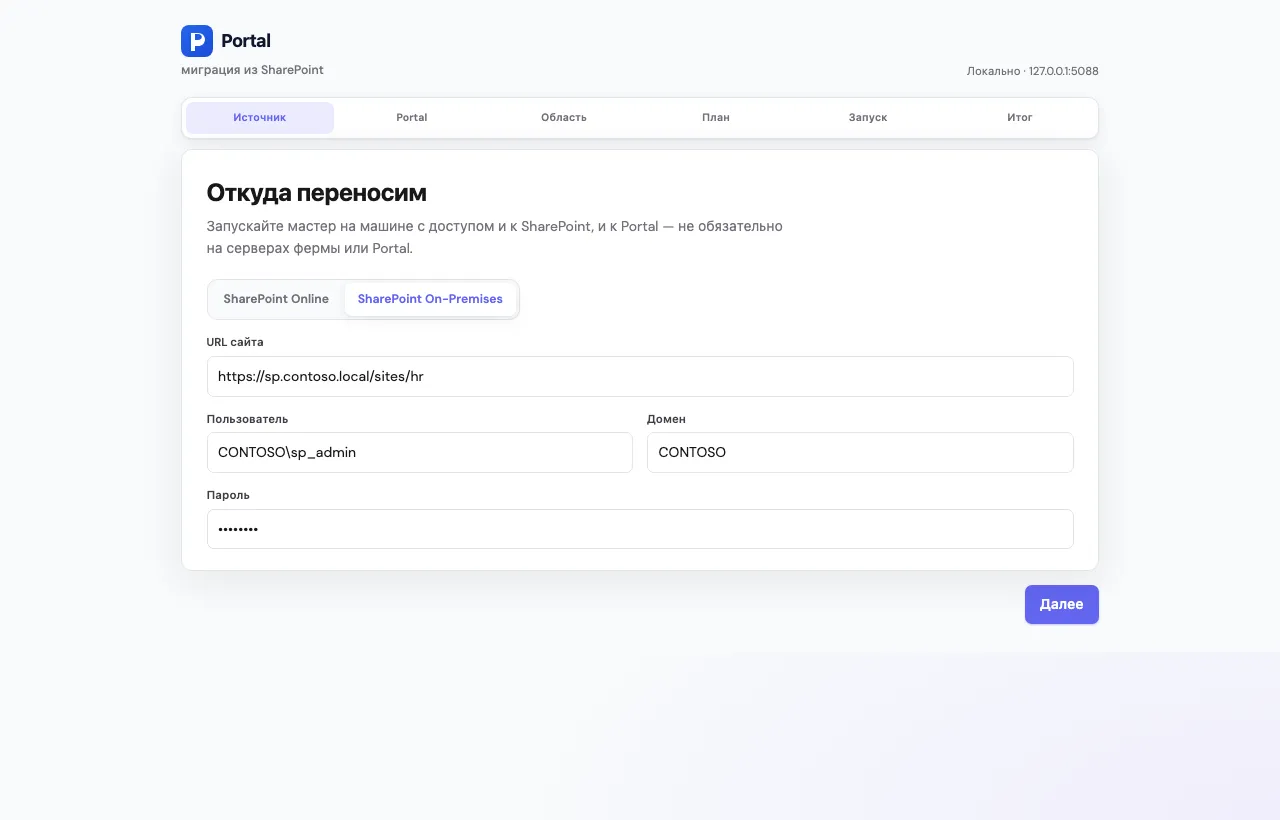Switch to the Область step

(x=564, y=118)
